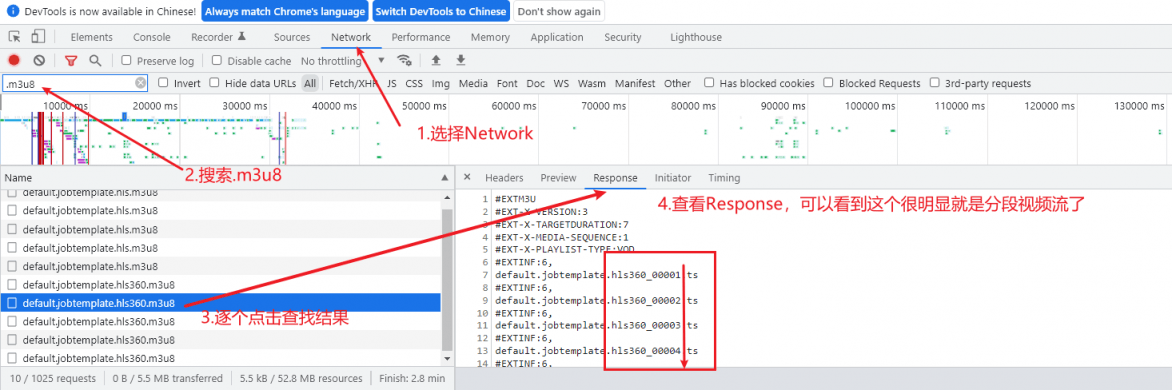Open the No throttling dropdown
Viewport: 1172px width, 390px height.
[343, 61]
